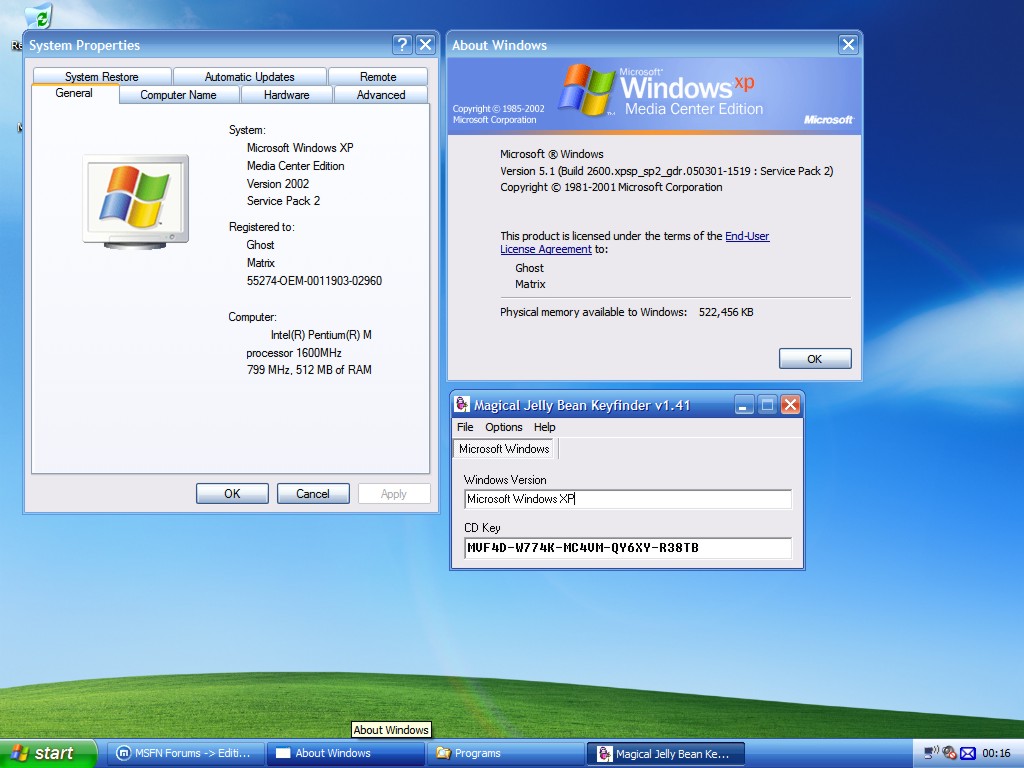Click the "Media Center Edition" line in System Properties
Screen dimensions: 1024x768
click(x=295, y=166)
